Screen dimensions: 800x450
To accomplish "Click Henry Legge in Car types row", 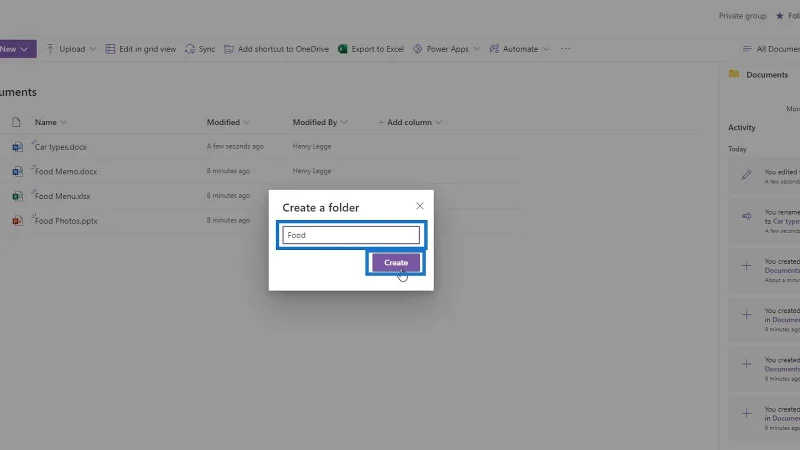I will tap(312, 146).
